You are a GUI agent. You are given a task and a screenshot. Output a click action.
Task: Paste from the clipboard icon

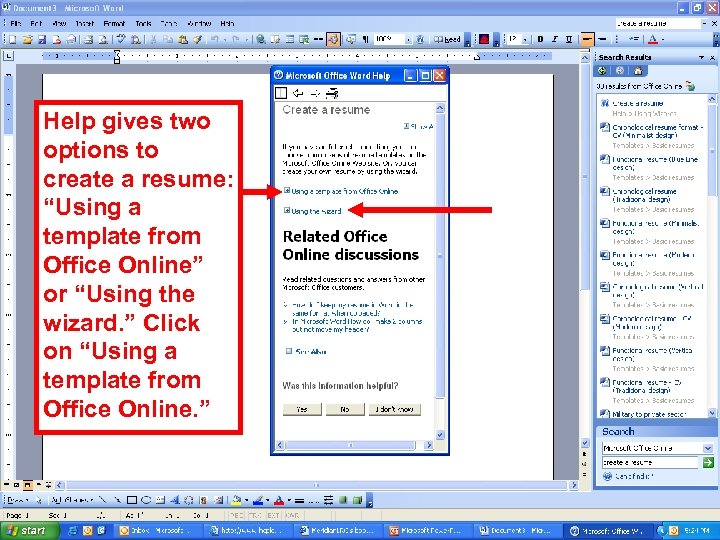tap(183, 39)
